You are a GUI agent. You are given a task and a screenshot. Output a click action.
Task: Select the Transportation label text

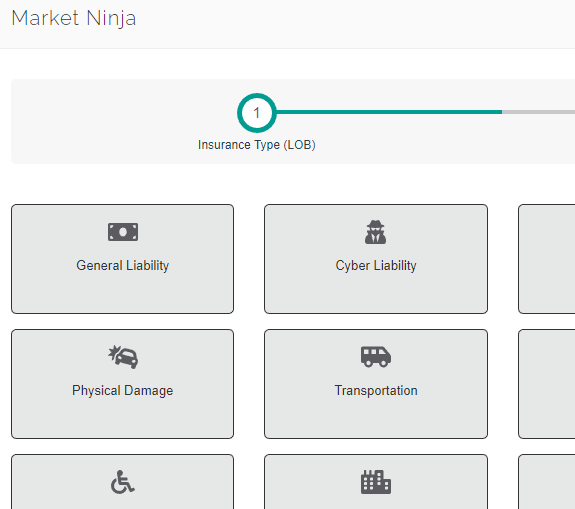click(376, 391)
